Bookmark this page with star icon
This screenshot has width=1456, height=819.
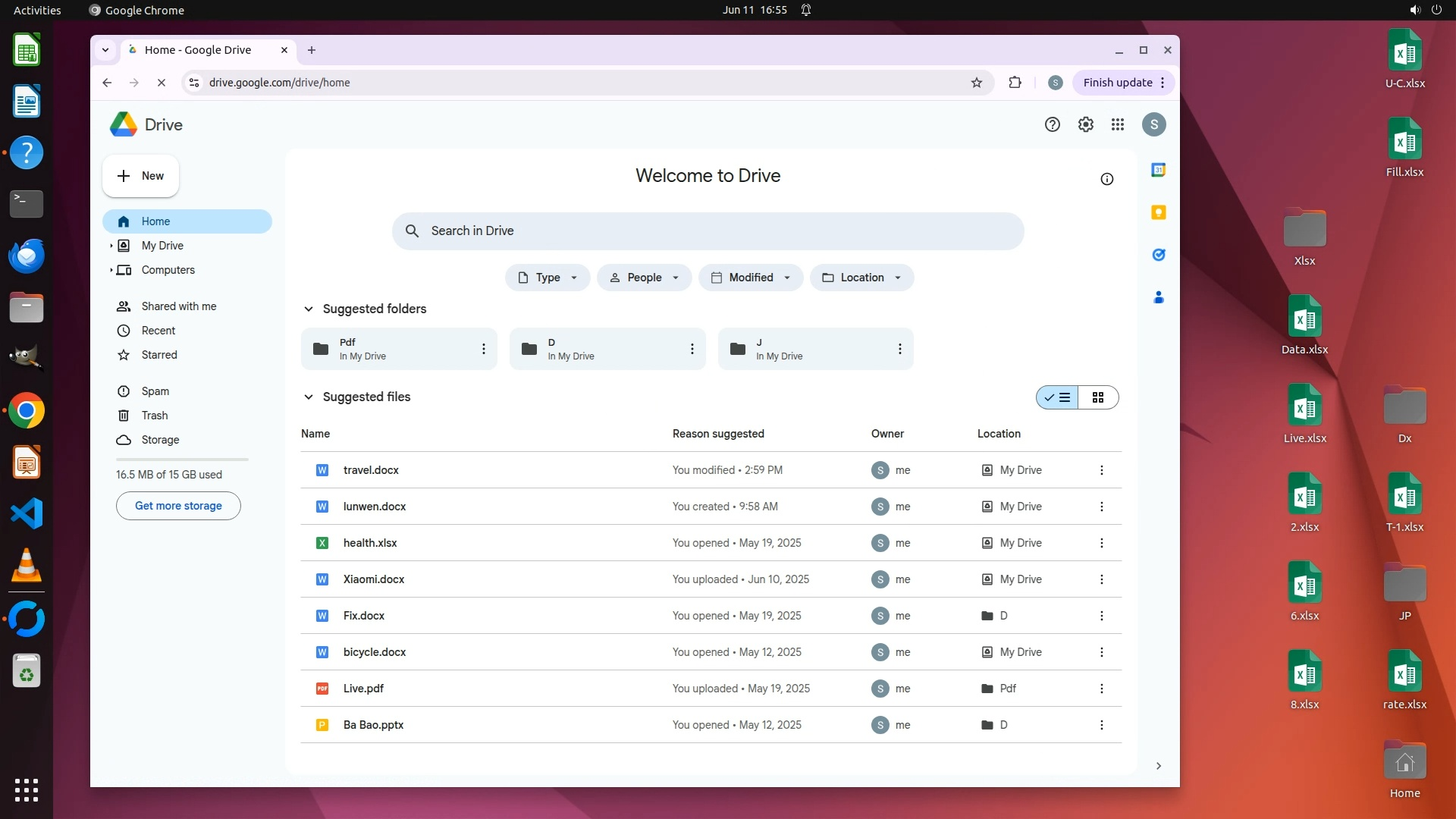(x=976, y=83)
